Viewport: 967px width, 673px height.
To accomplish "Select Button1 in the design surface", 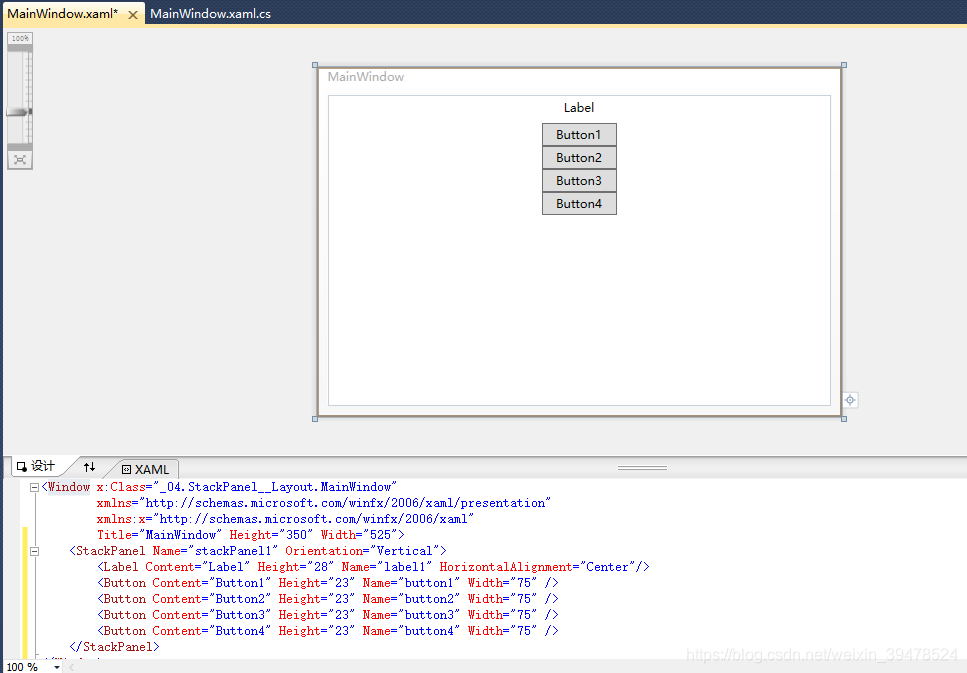I will [579, 134].
